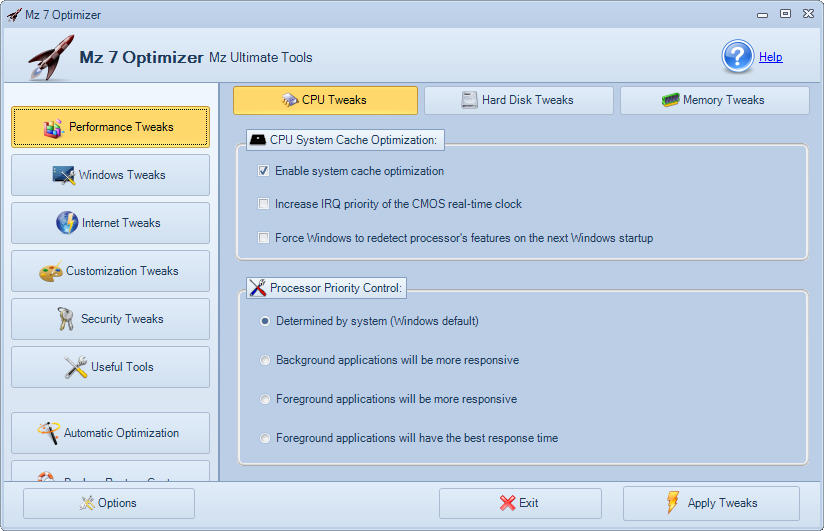Disable system cache optimization checkbox
This screenshot has width=824, height=531.
click(264, 171)
